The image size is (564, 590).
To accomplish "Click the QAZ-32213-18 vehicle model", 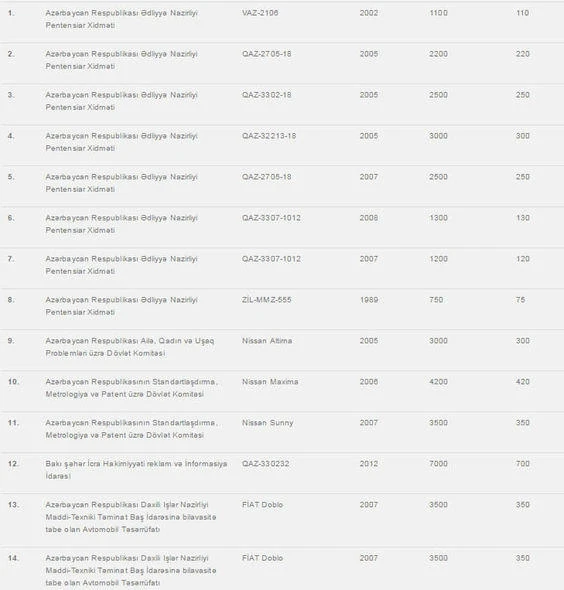I will pos(269,136).
